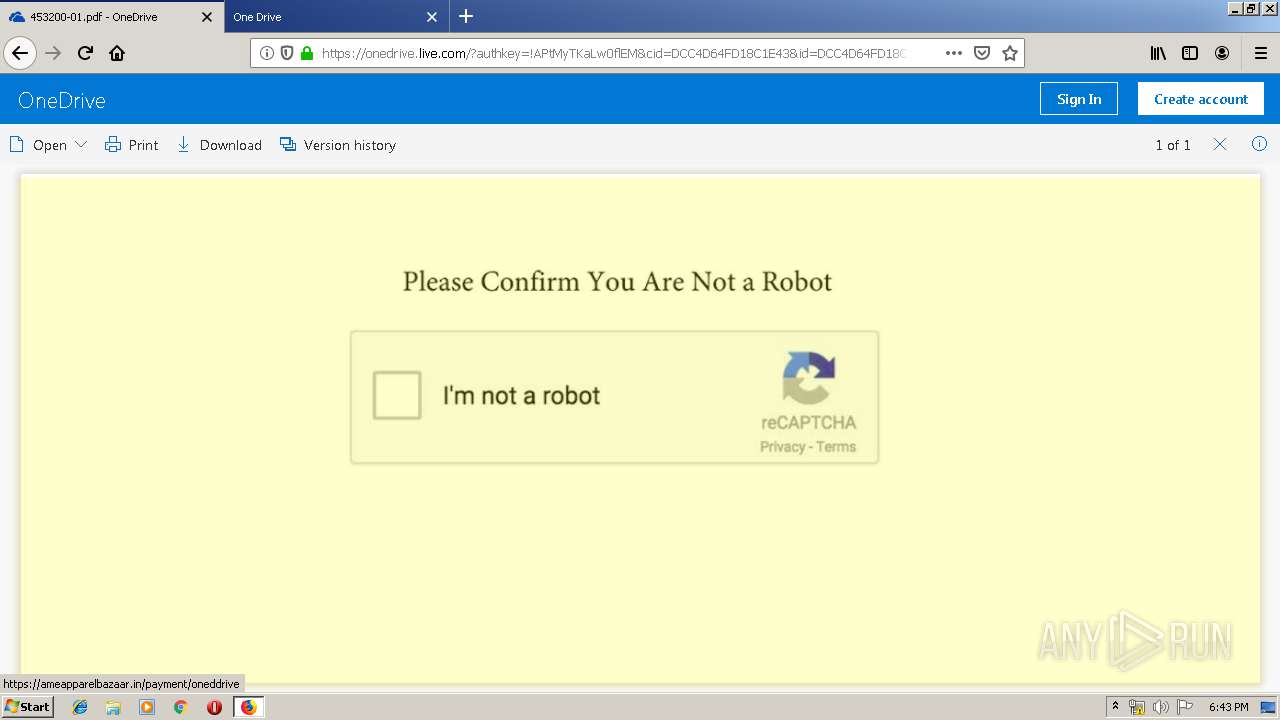Launch Internet Explorer from taskbar
This screenshot has height=720, width=1280.
click(80, 707)
